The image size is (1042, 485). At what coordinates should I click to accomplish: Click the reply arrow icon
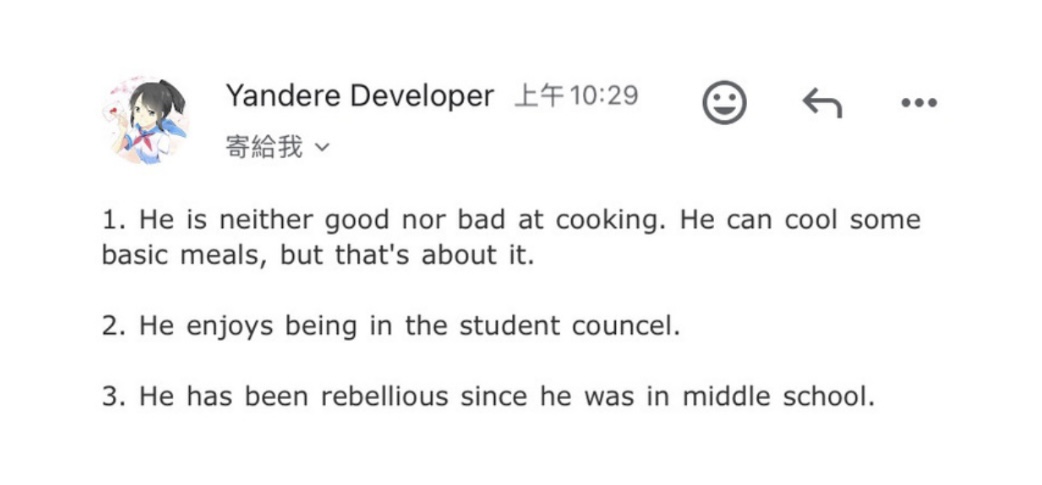pos(821,101)
